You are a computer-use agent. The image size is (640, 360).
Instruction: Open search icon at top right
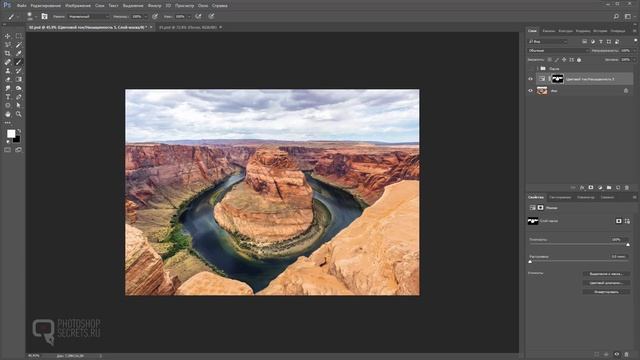[x=616, y=16]
